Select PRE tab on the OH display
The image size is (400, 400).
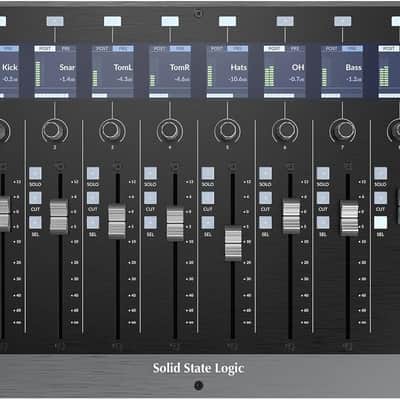tap(295, 49)
